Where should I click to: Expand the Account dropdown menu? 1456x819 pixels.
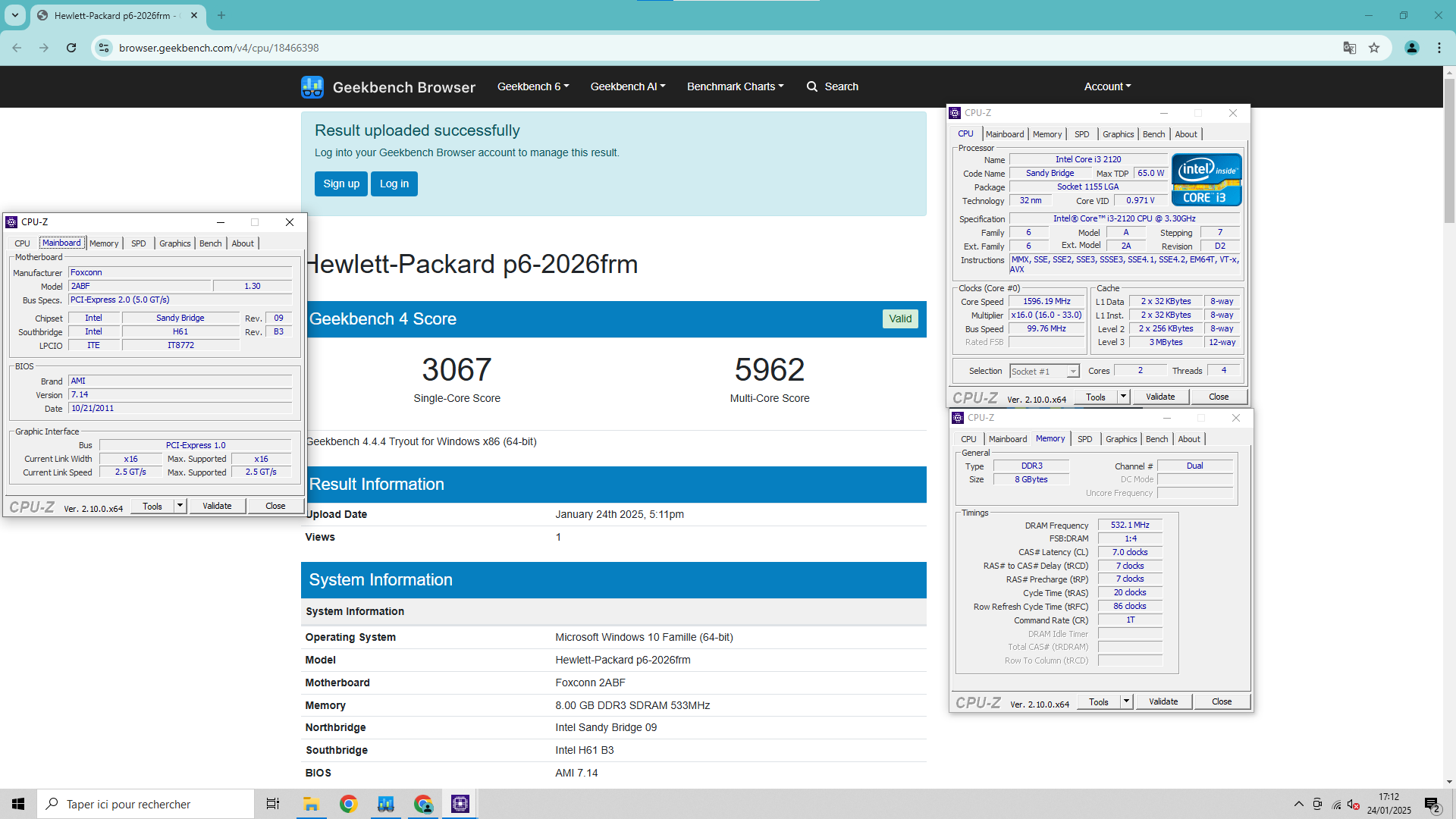pos(1107,86)
